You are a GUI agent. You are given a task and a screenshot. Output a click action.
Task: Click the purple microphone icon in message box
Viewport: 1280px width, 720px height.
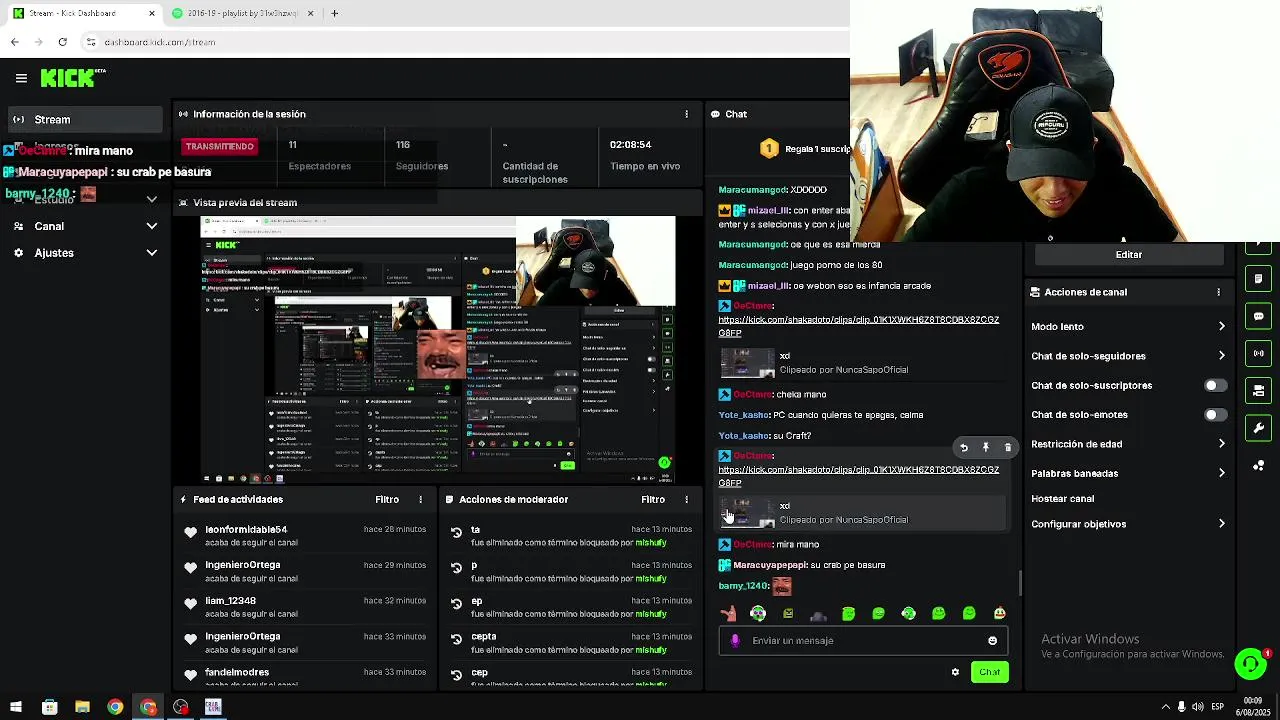(x=736, y=641)
